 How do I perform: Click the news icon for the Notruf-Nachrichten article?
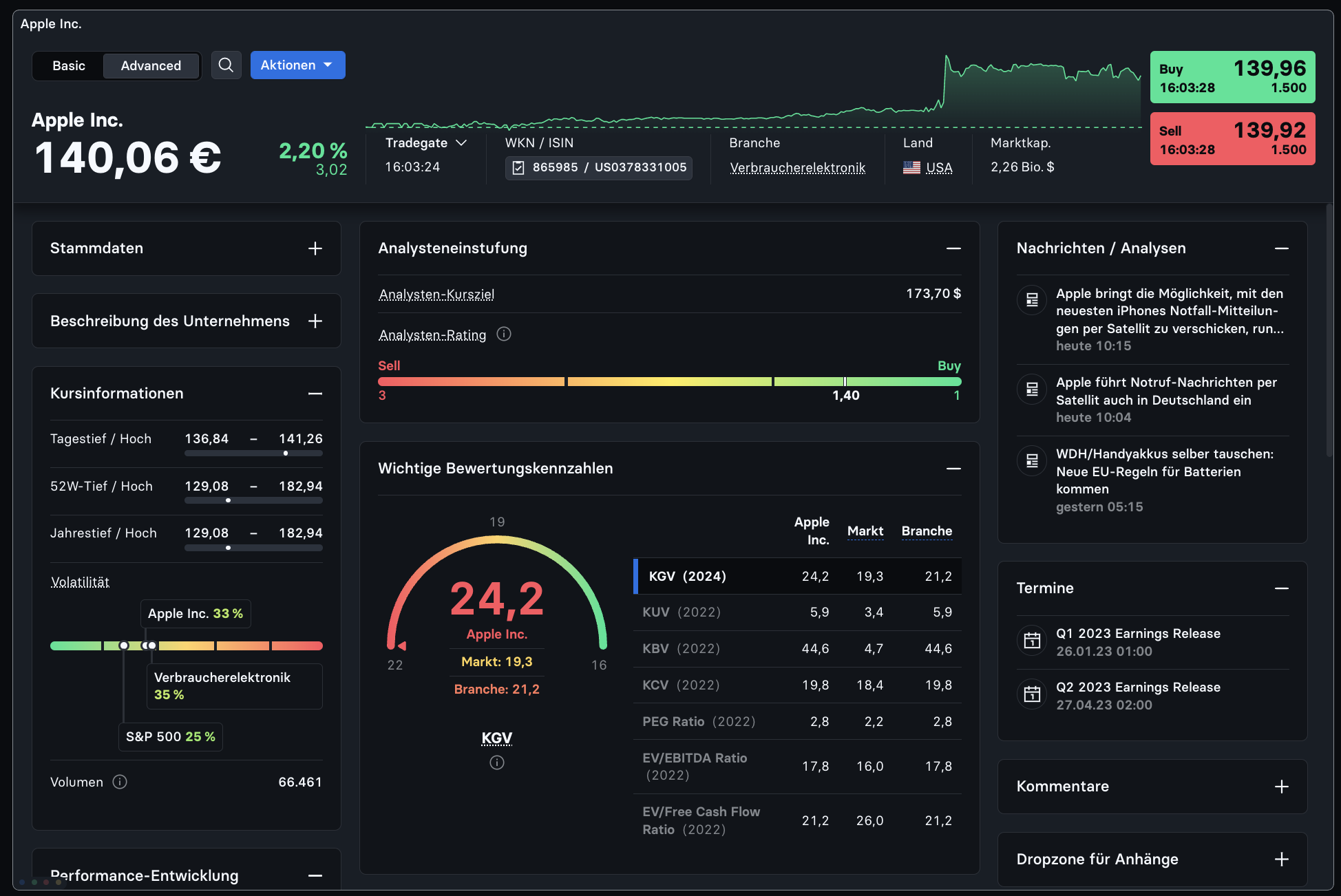point(1032,389)
